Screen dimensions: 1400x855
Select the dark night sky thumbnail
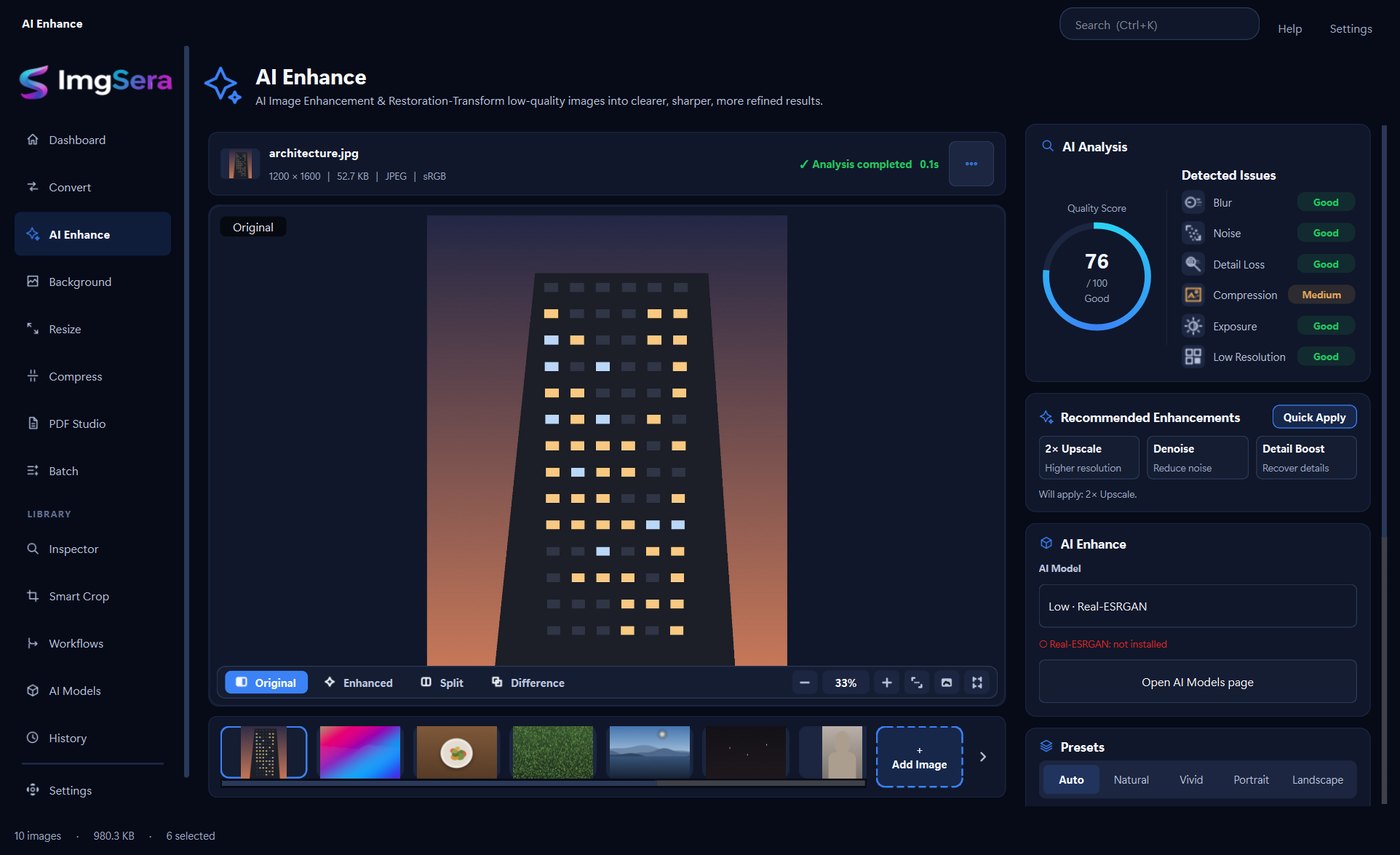click(x=746, y=752)
